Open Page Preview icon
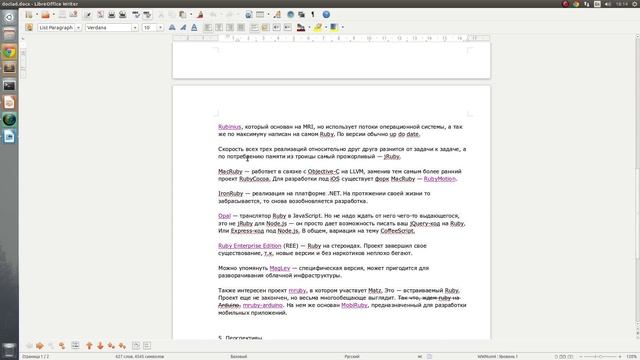 [x=122, y=15]
